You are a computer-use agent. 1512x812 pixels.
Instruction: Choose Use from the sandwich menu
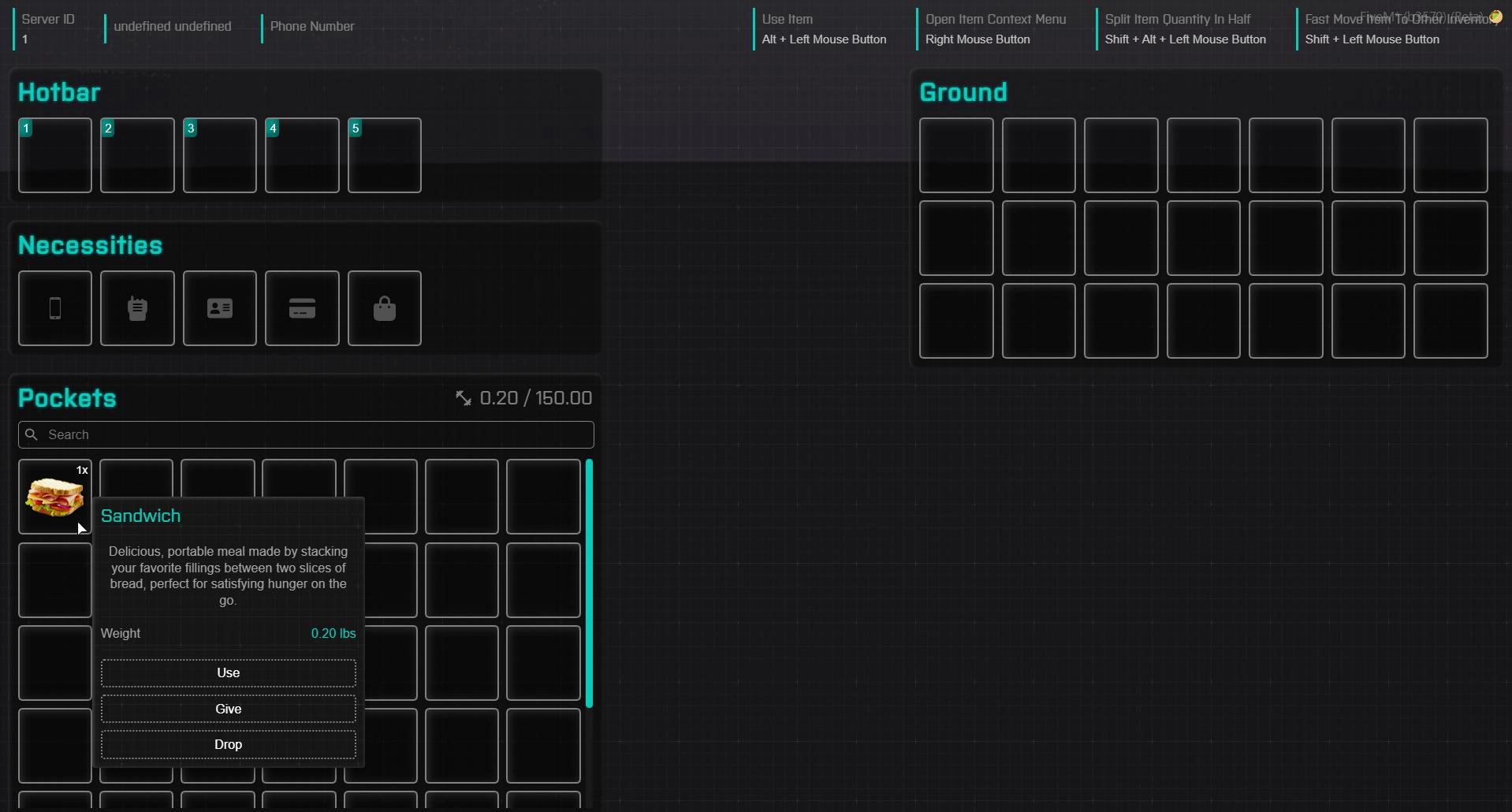click(x=228, y=672)
